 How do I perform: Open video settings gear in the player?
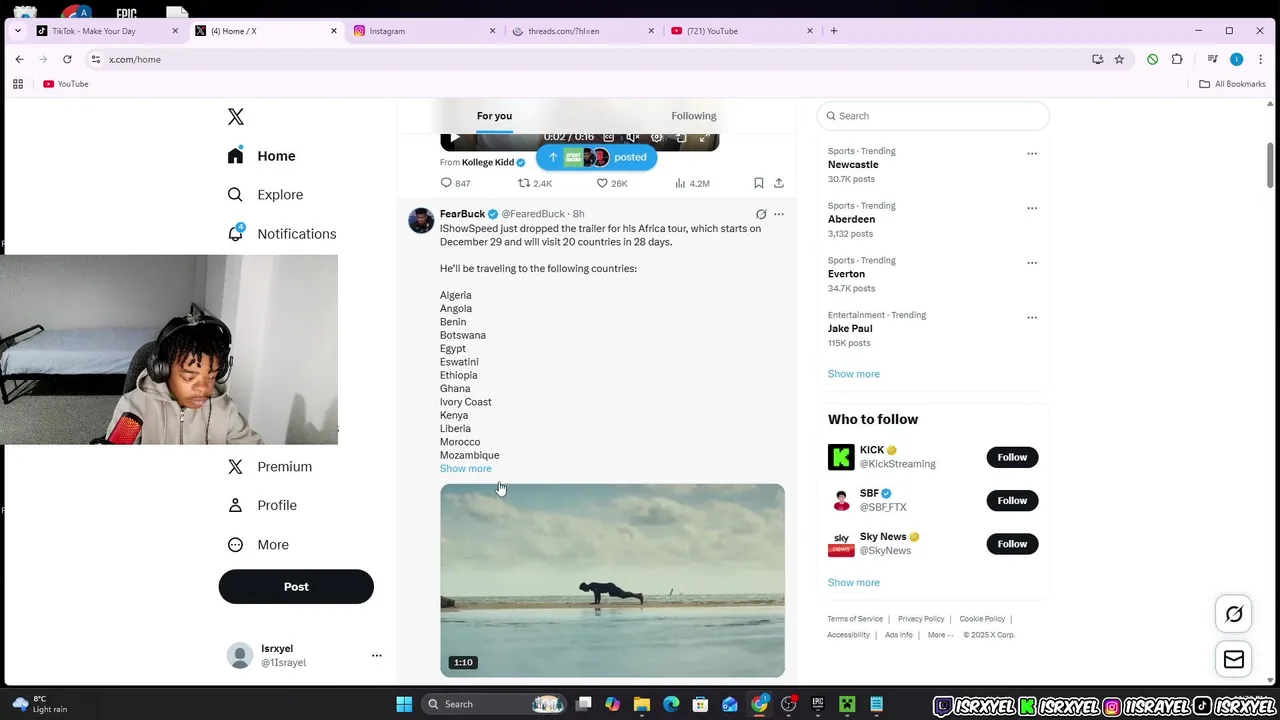point(657,137)
